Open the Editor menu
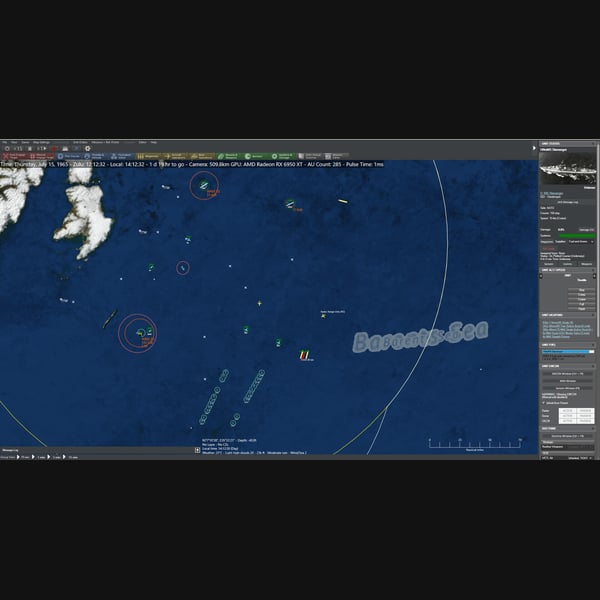 click(x=142, y=142)
